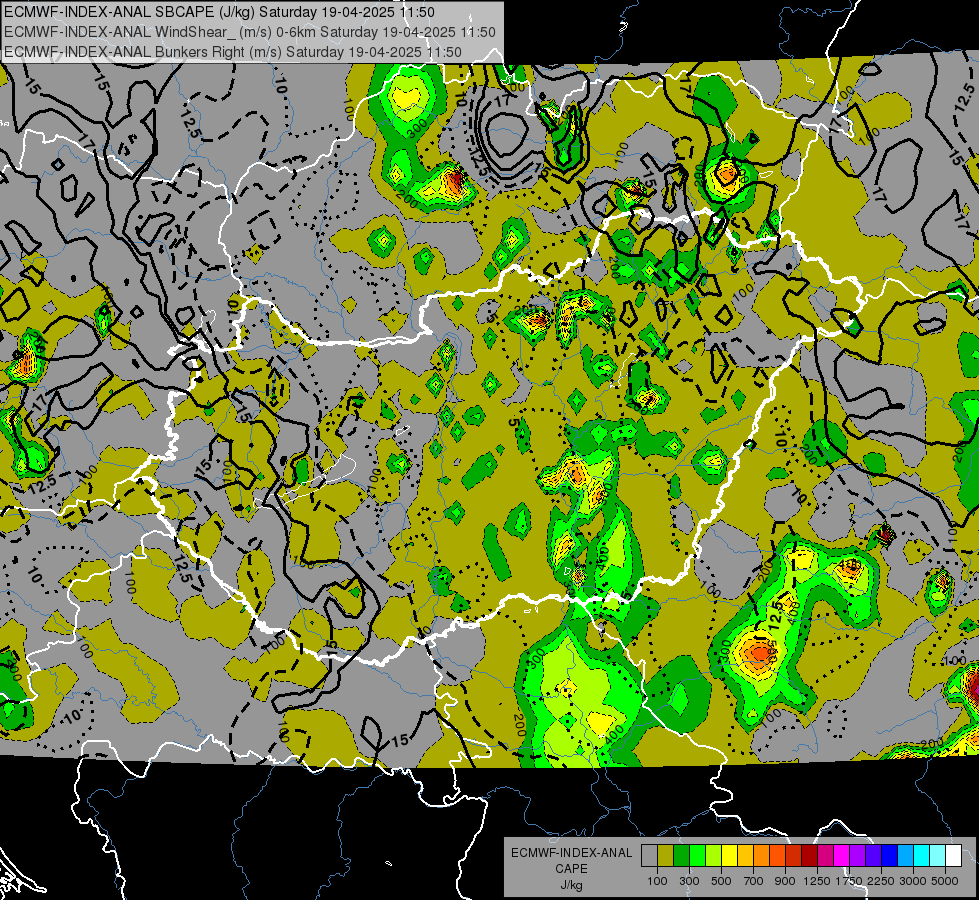Click the olive 100-200 legend swatch
979x900 pixels.
(666, 856)
